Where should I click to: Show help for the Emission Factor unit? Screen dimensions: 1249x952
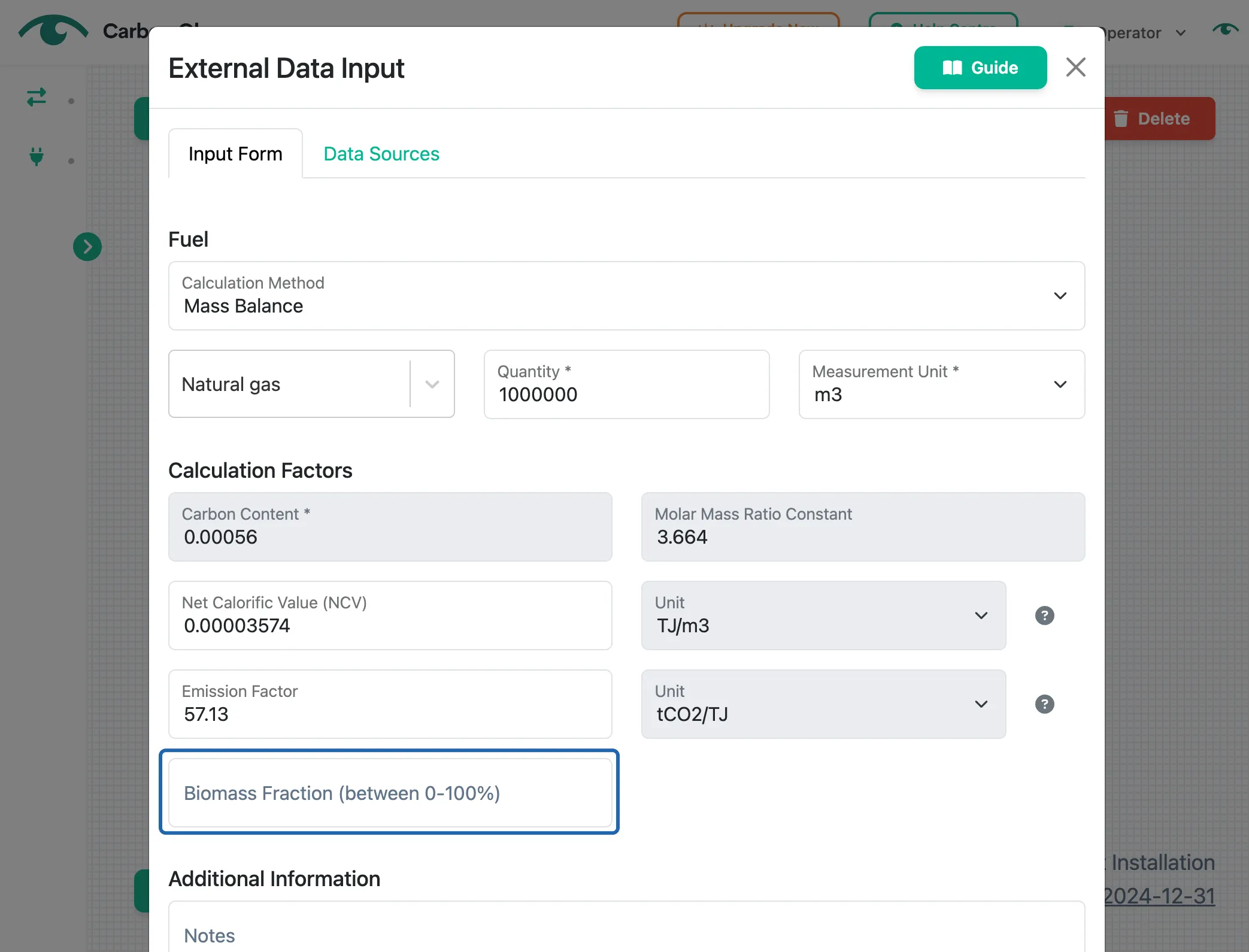(1044, 704)
